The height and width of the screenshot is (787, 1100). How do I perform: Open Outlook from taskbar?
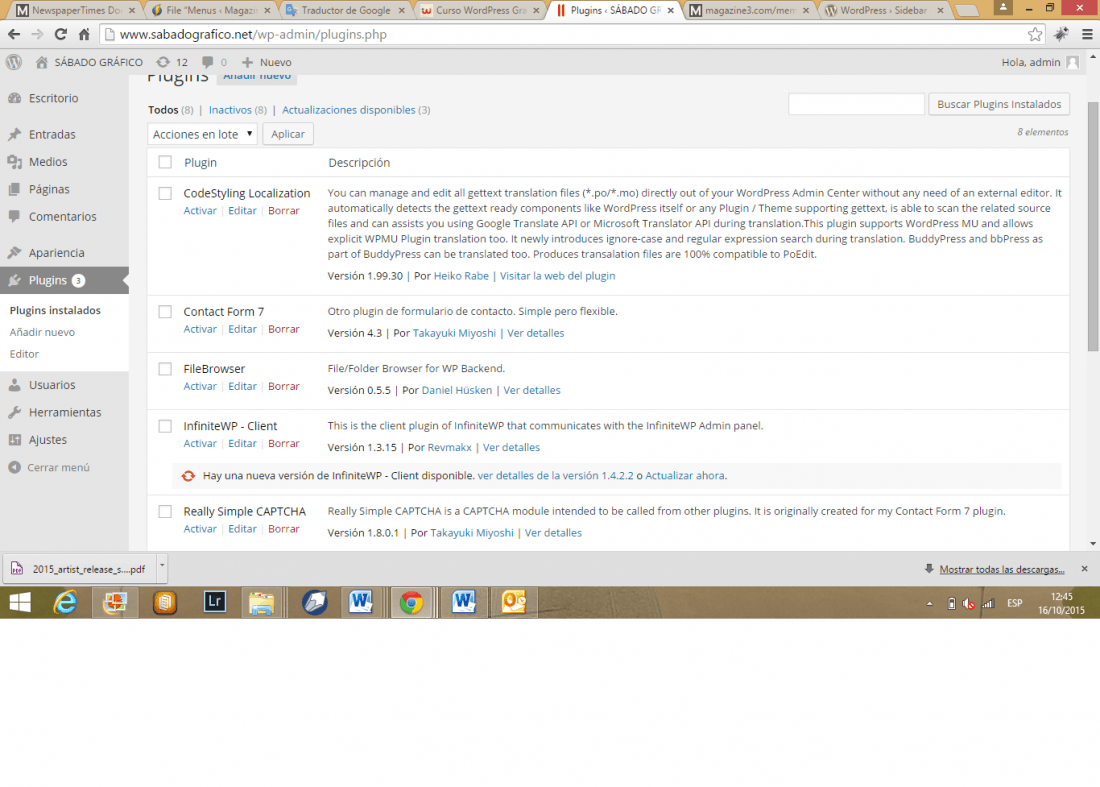(513, 602)
